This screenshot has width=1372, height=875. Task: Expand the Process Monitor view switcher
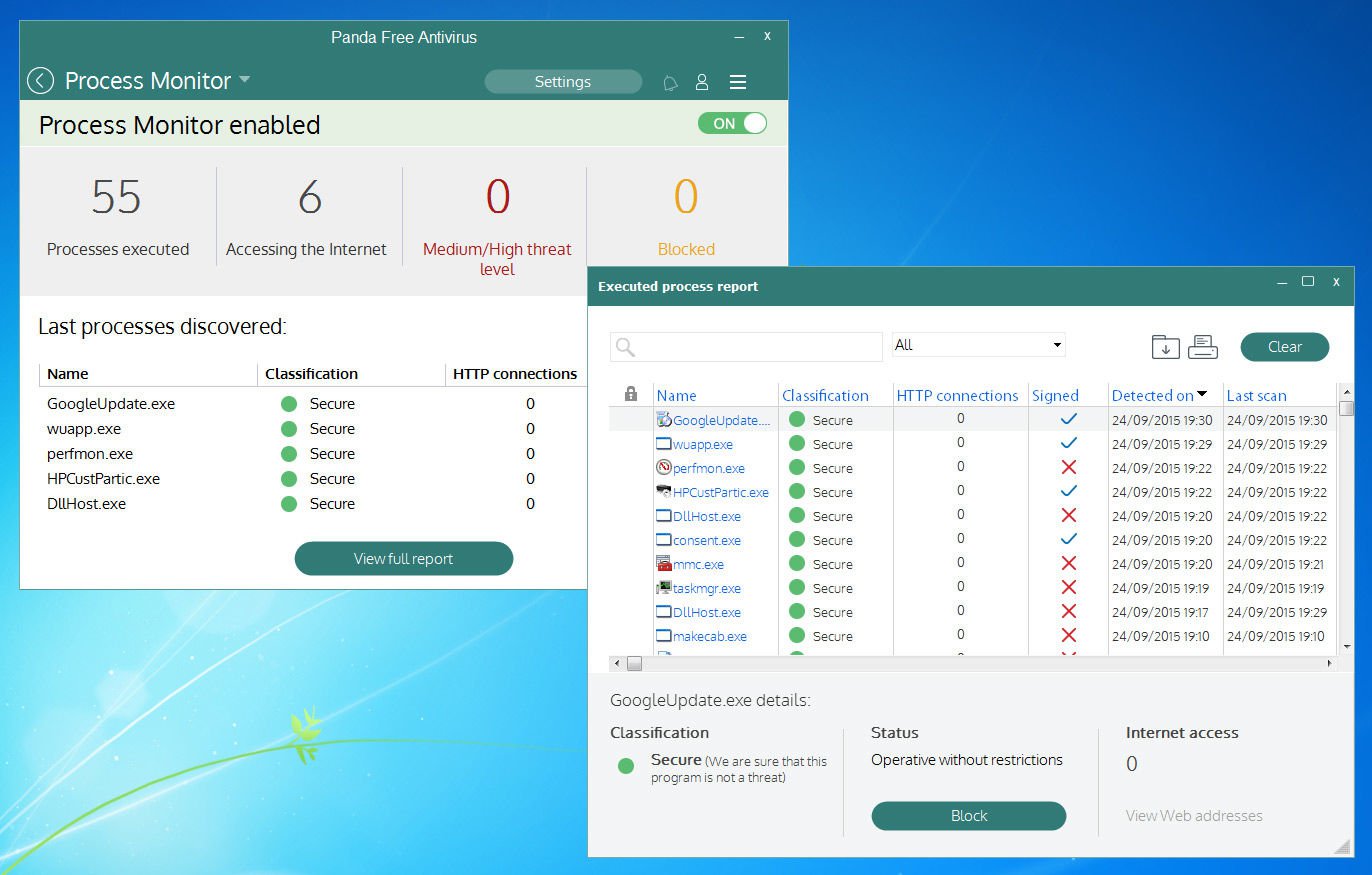[243, 80]
